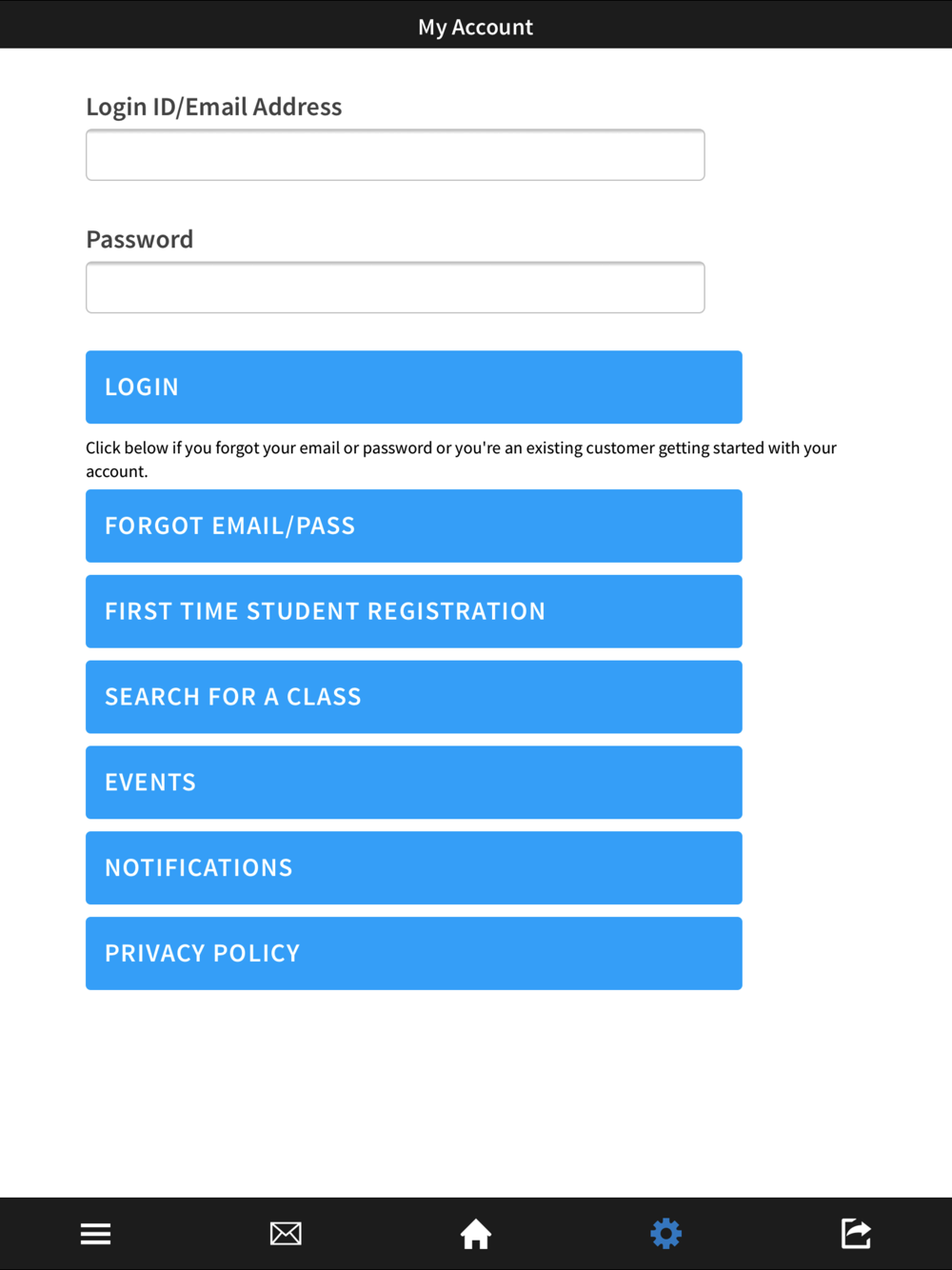Tap the word 'account.' ending the help text

(117, 471)
